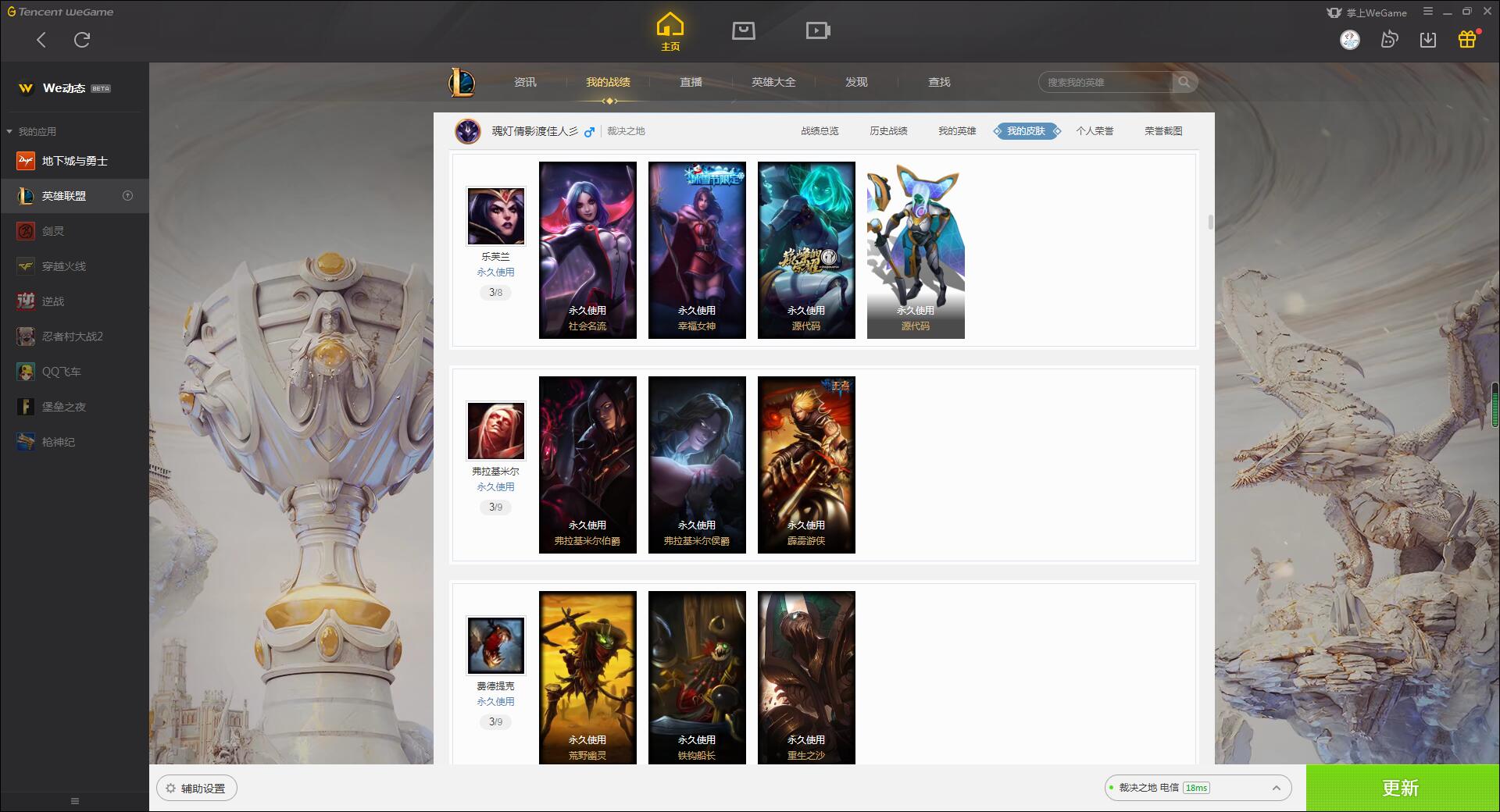Viewport: 1500px width, 812px height.
Task: Open 辅助设置 button
Action: coord(197,789)
